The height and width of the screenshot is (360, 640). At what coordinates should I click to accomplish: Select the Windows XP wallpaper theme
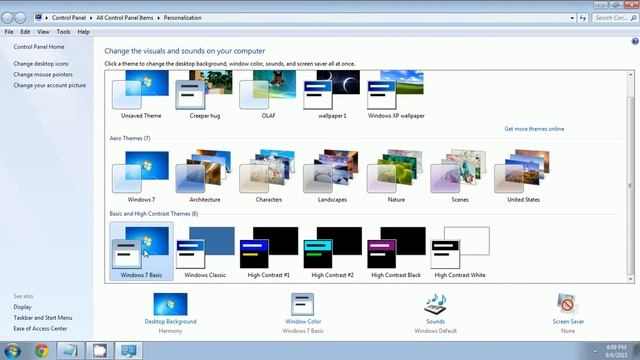tap(396, 94)
